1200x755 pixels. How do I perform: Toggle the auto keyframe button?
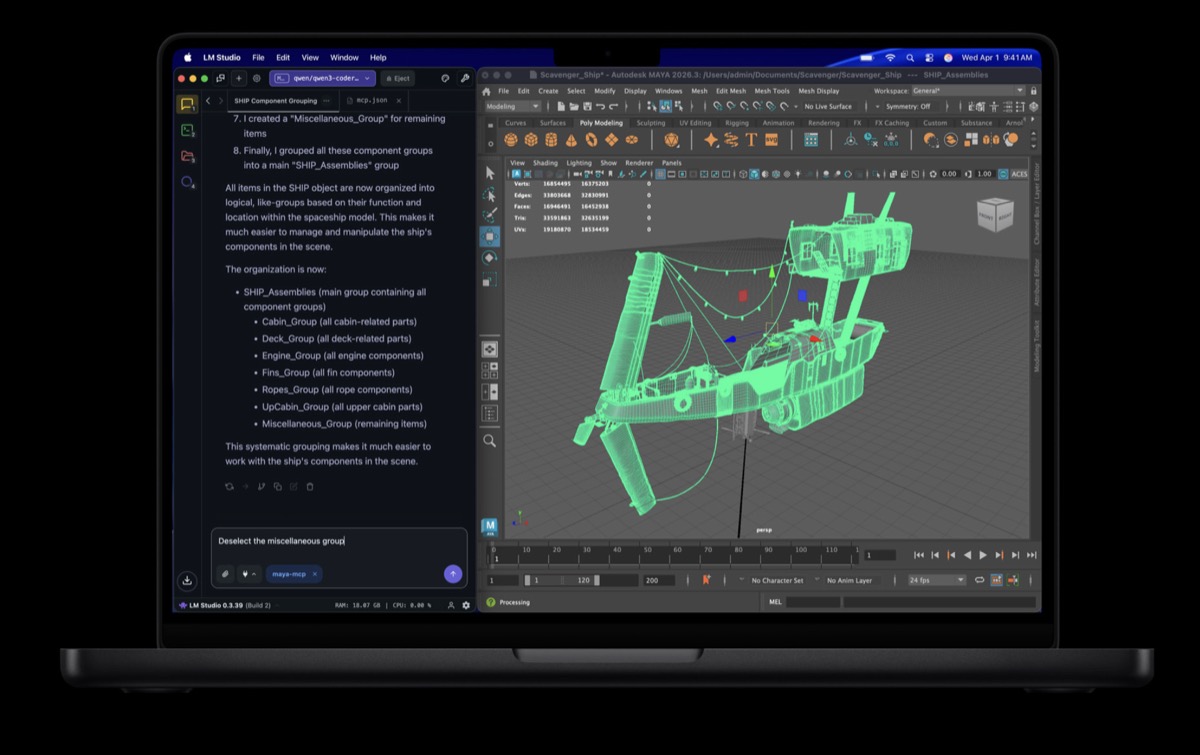coord(706,580)
